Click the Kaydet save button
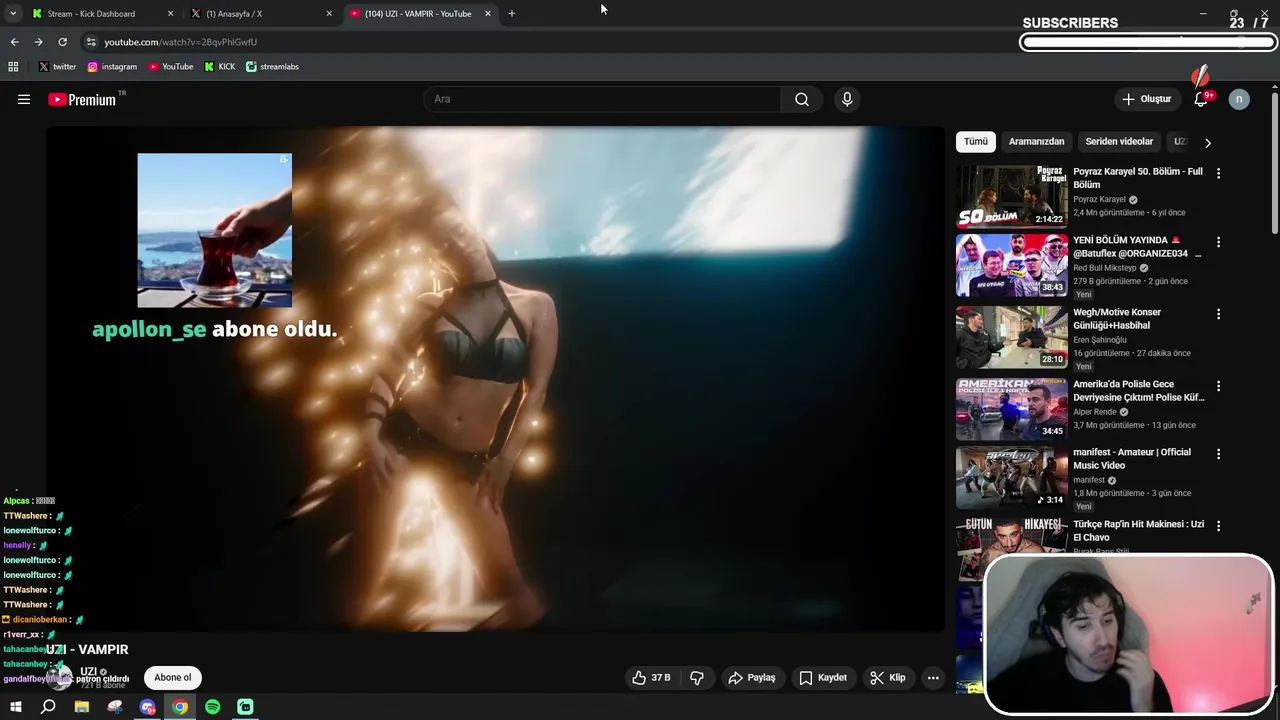The image size is (1280, 720). (823, 677)
